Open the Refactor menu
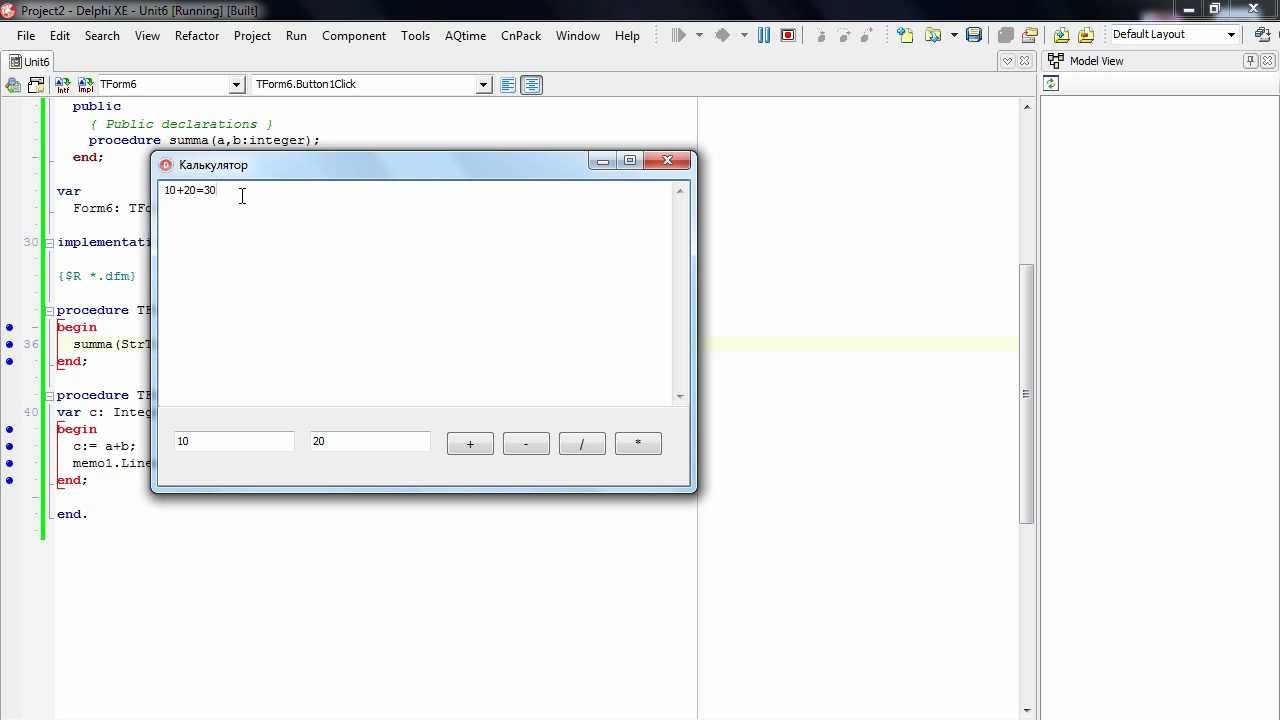Screen dimensions: 1280x720 pyautogui.click(x=197, y=35)
